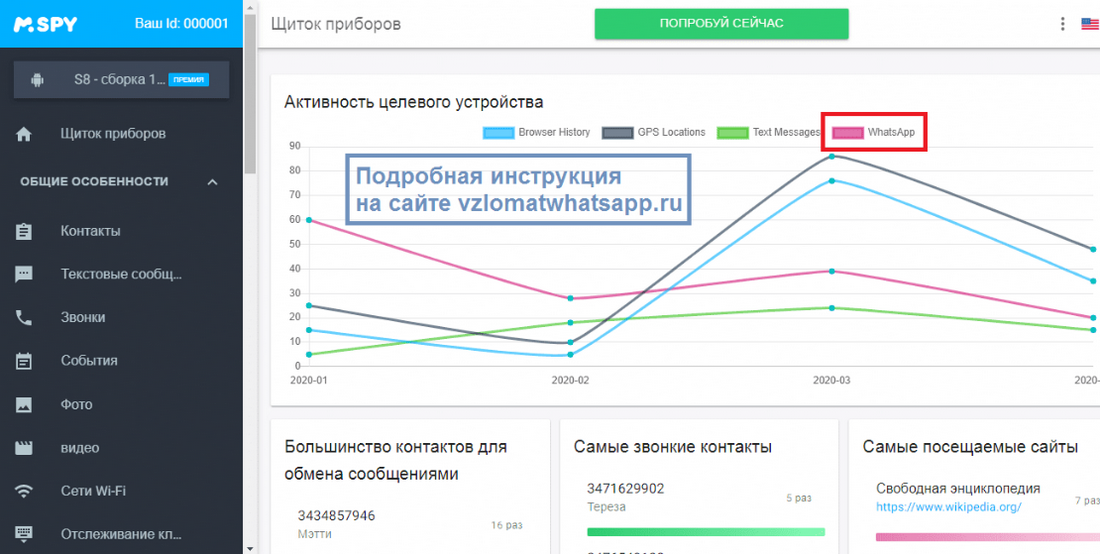The width and height of the screenshot is (1100, 554).
Task: Open the S8 device selector
Action: pos(121,80)
